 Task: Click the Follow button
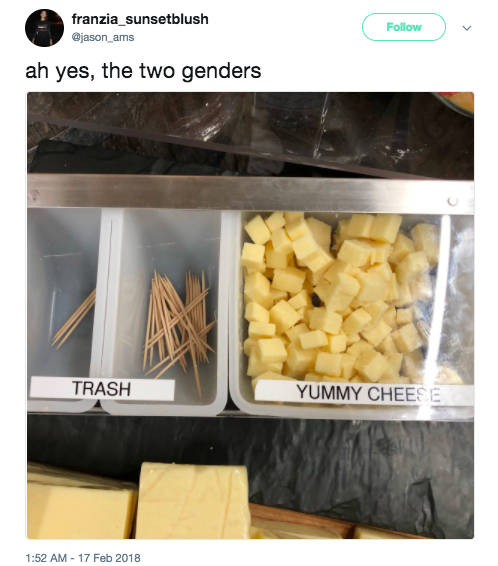pos(404,27)
